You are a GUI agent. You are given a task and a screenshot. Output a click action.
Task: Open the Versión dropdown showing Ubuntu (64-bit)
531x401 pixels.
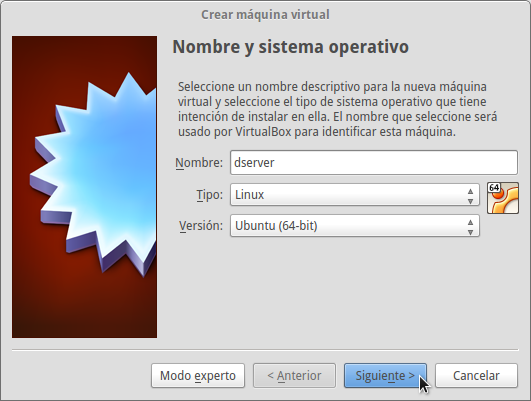coord(355,226)
